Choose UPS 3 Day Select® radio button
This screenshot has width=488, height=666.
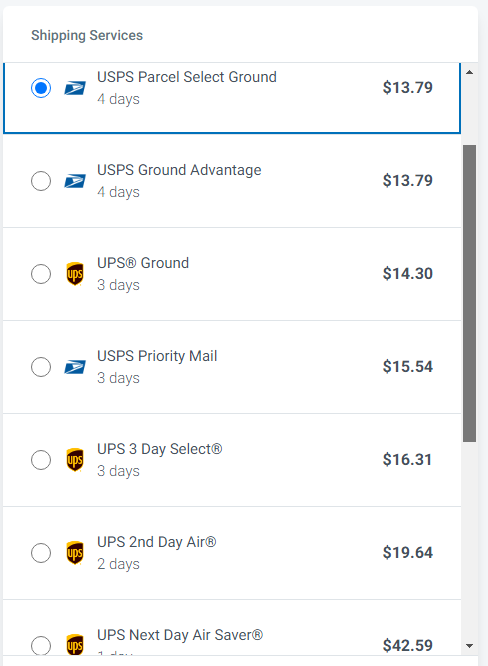pos(41,460)
